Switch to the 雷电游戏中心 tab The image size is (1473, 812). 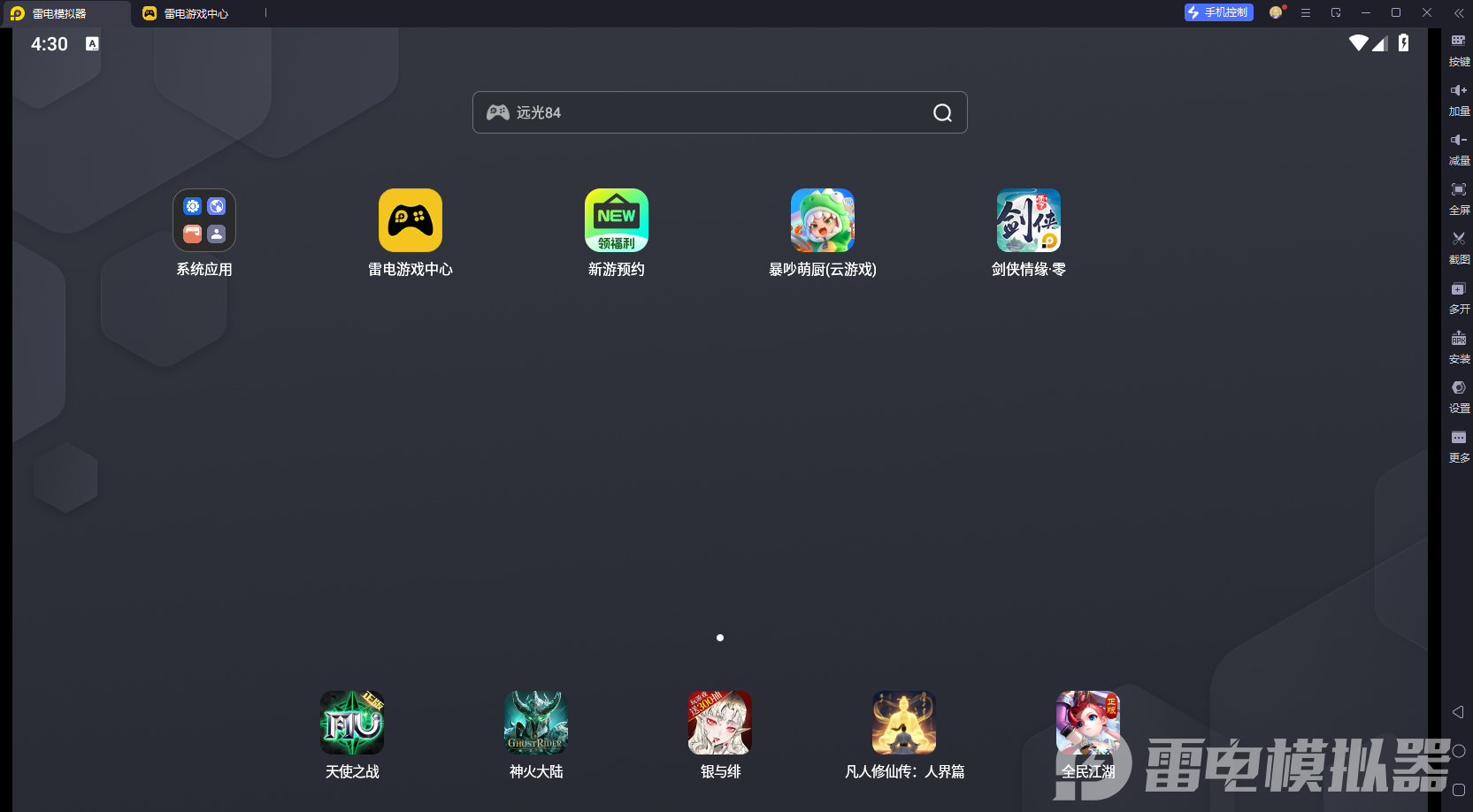pyautogui.click(x=196, y=13)
